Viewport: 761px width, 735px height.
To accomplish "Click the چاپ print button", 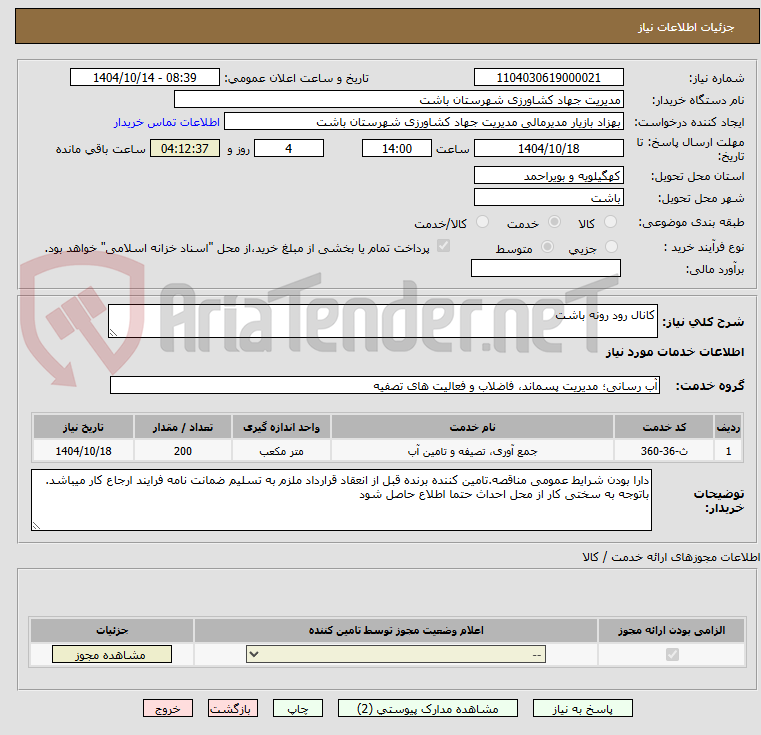I will click(x=298, y=708).
